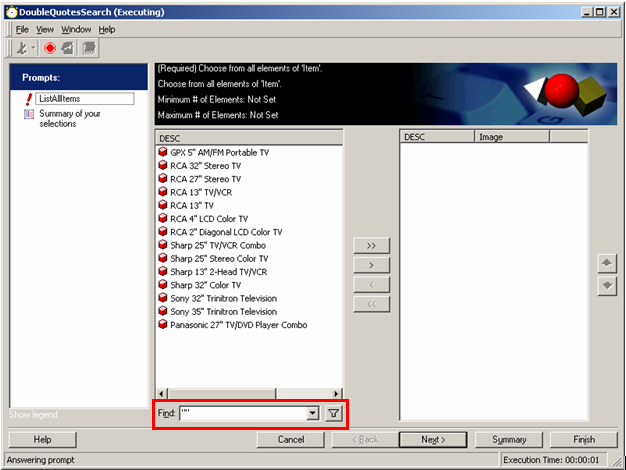Click the left arrow of the list scrollbar

tap(161, 394)
